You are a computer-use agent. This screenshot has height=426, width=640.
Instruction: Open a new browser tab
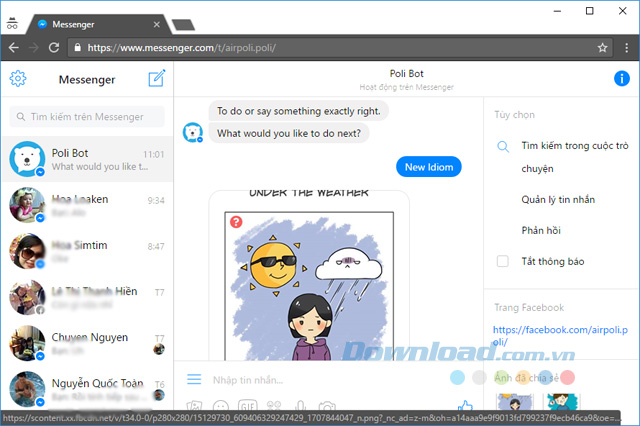(182, 24)
